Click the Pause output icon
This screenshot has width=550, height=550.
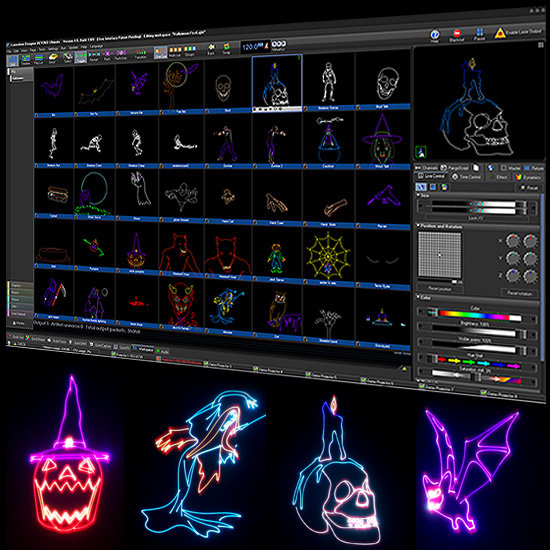pos(479,34)
